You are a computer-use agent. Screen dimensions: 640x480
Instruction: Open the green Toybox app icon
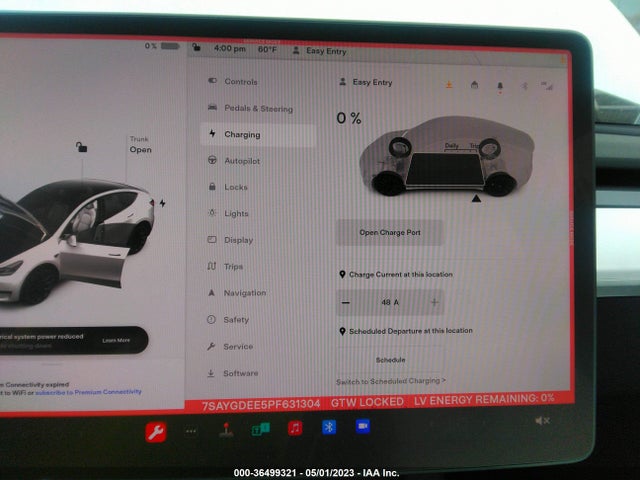point(260,429)
